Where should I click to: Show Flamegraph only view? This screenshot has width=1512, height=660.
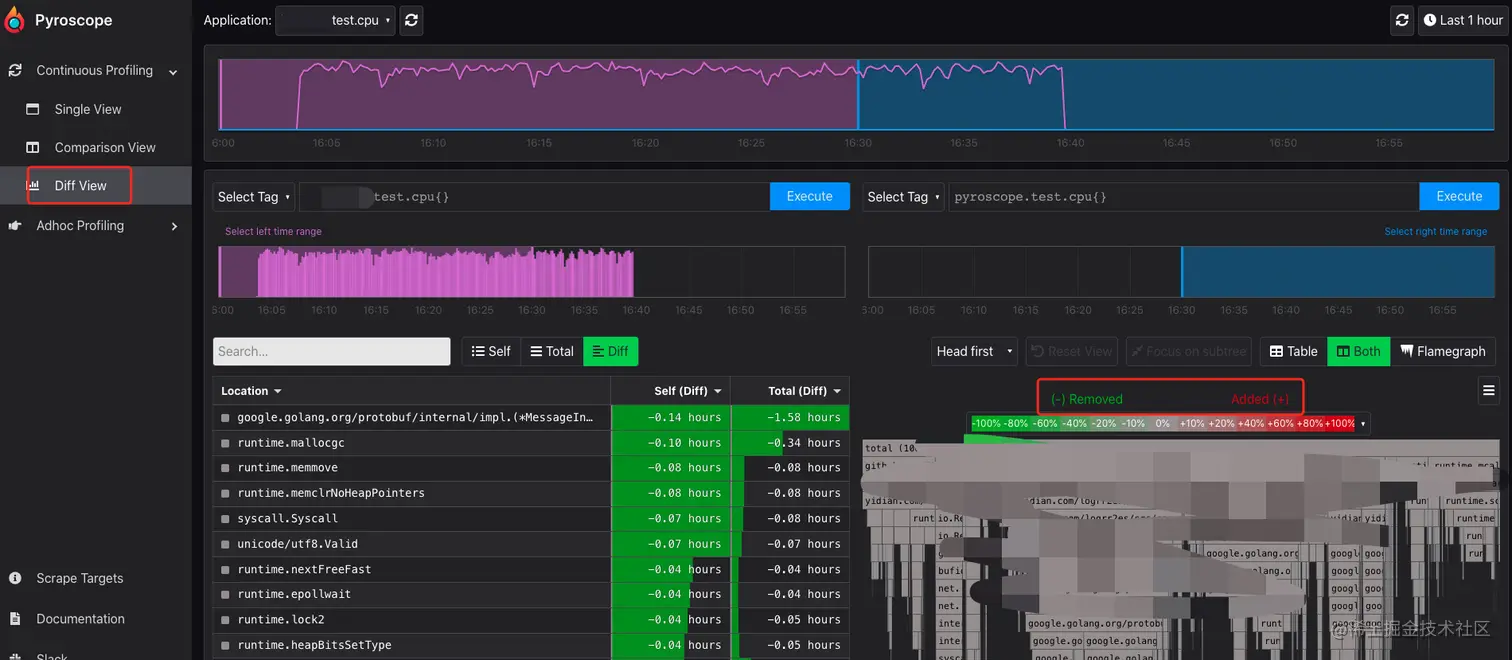coord(1442,351)
